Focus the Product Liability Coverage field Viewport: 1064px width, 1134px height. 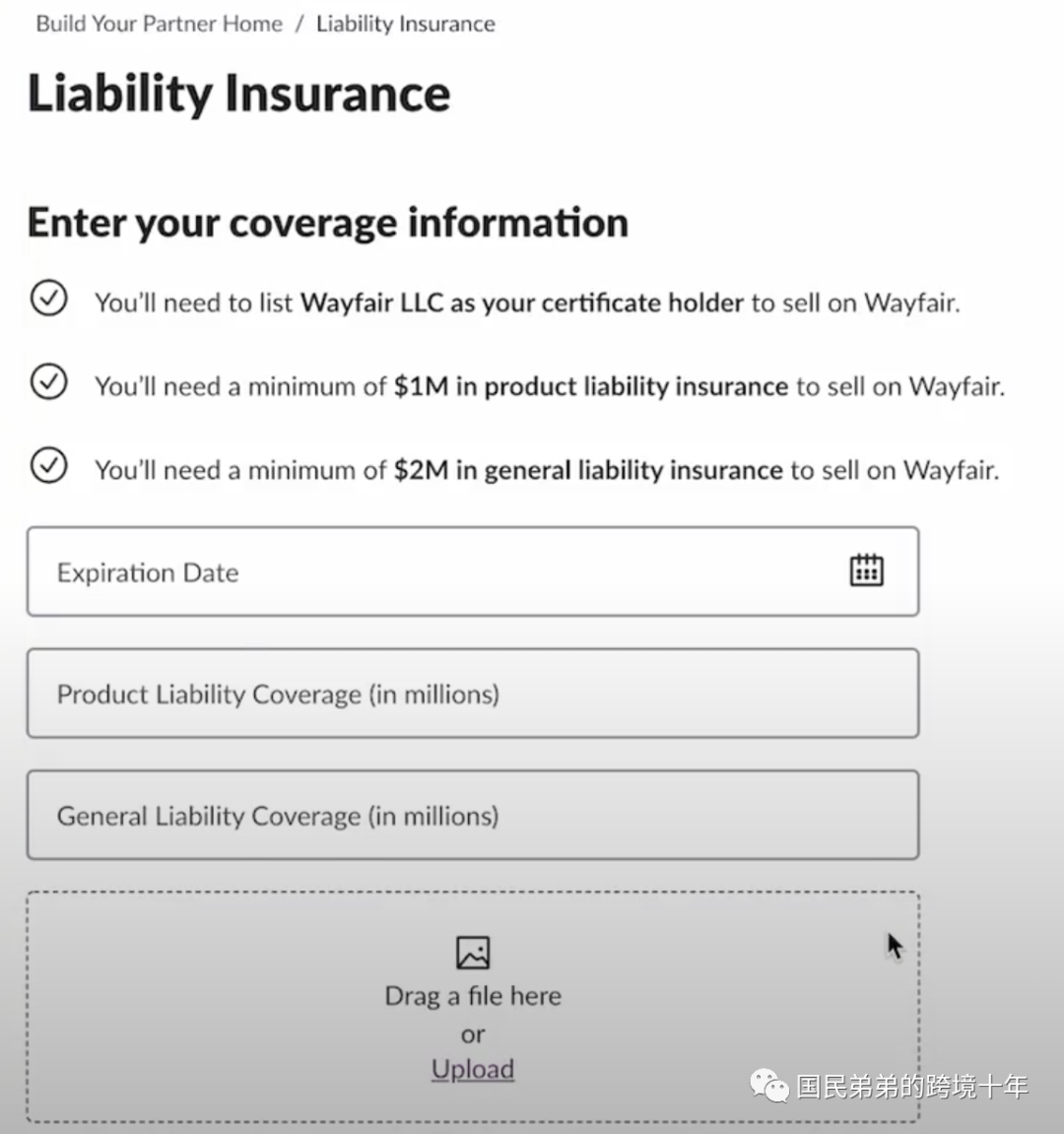pyautogui.click(x=473, y=693)
